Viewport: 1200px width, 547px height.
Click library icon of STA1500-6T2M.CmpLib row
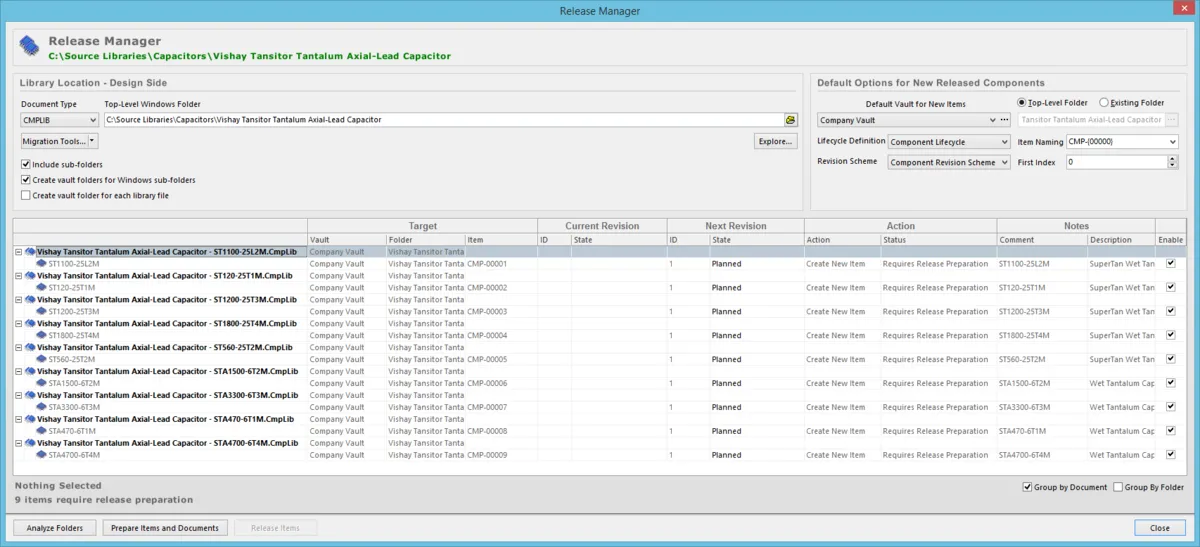tap(30, 372)
